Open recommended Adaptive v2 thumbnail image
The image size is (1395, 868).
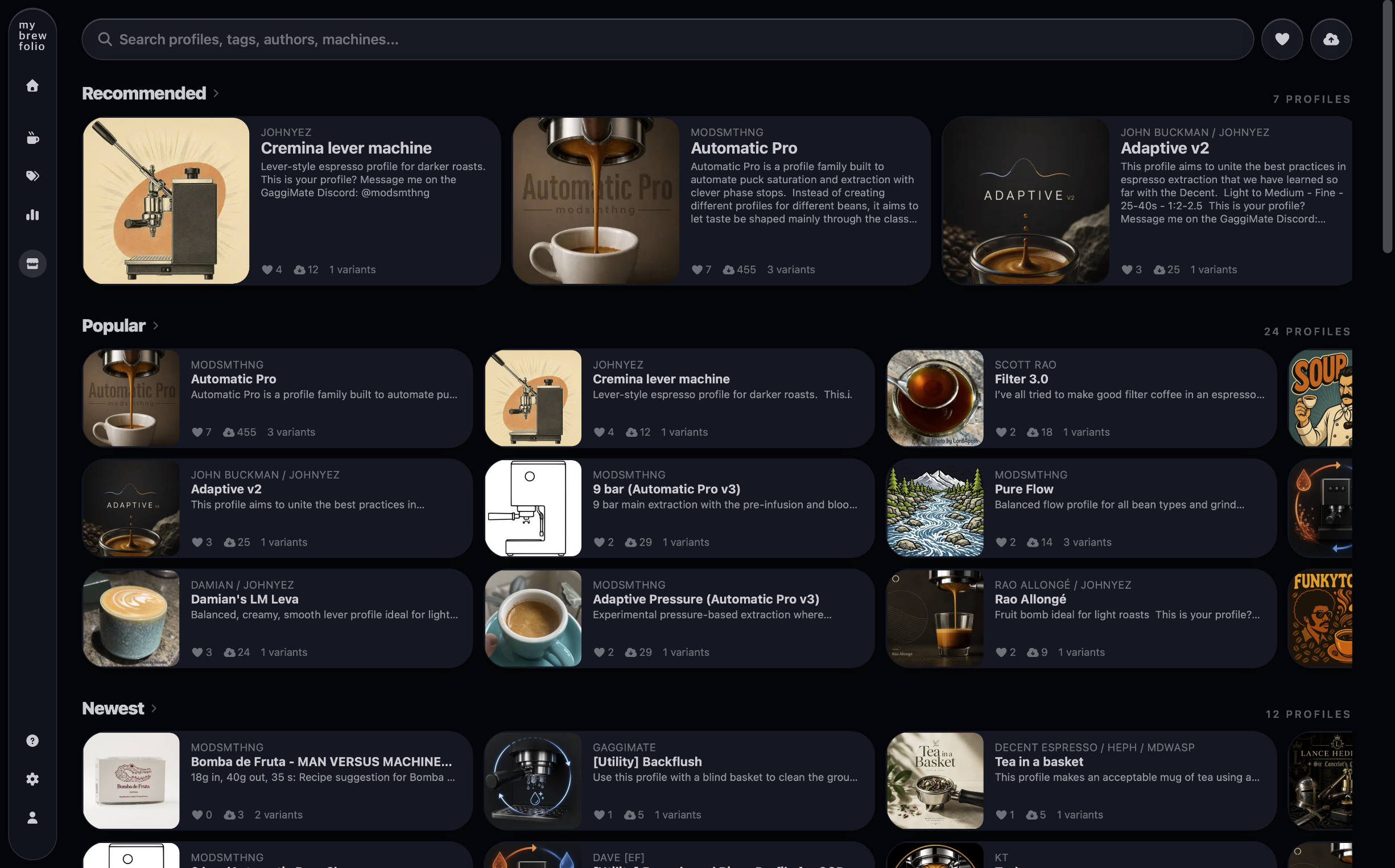[1026, 201]
